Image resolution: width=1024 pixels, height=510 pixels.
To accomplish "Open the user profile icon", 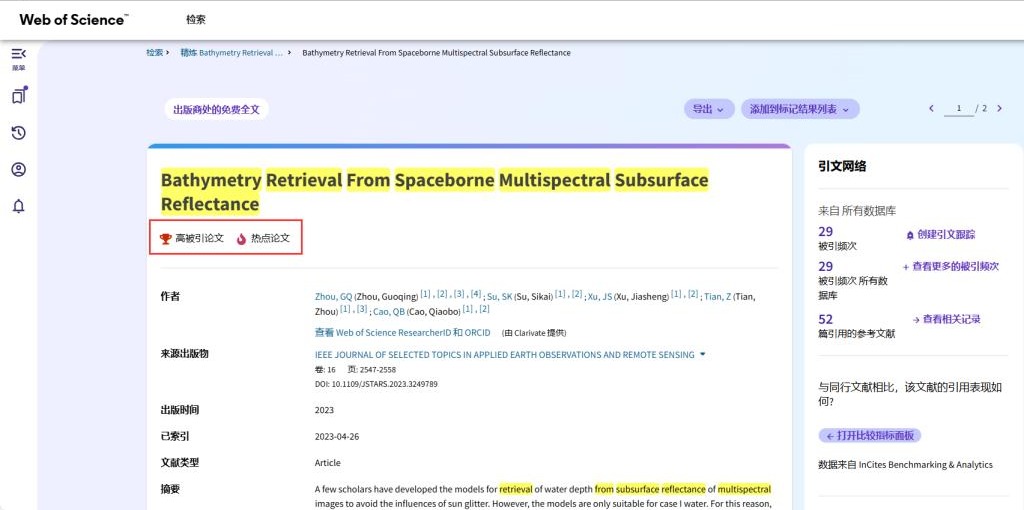I will click(x=18, y=169).
